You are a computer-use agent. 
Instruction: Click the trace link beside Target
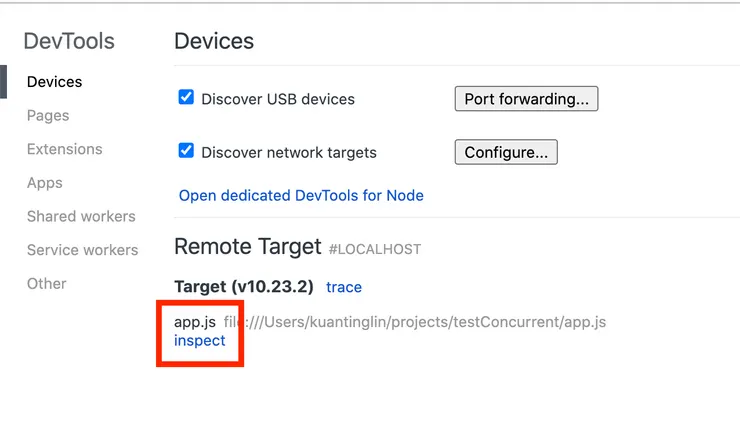(344, 287)
